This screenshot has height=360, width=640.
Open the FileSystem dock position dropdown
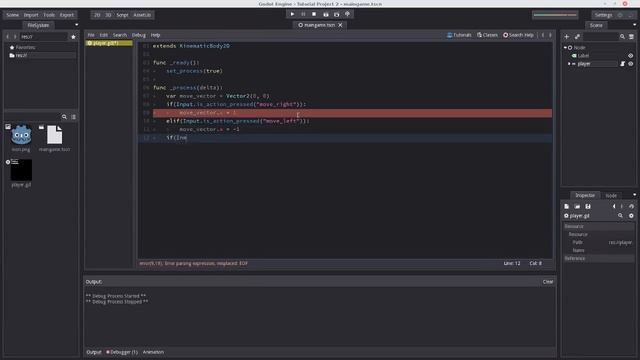coord(76,25)
